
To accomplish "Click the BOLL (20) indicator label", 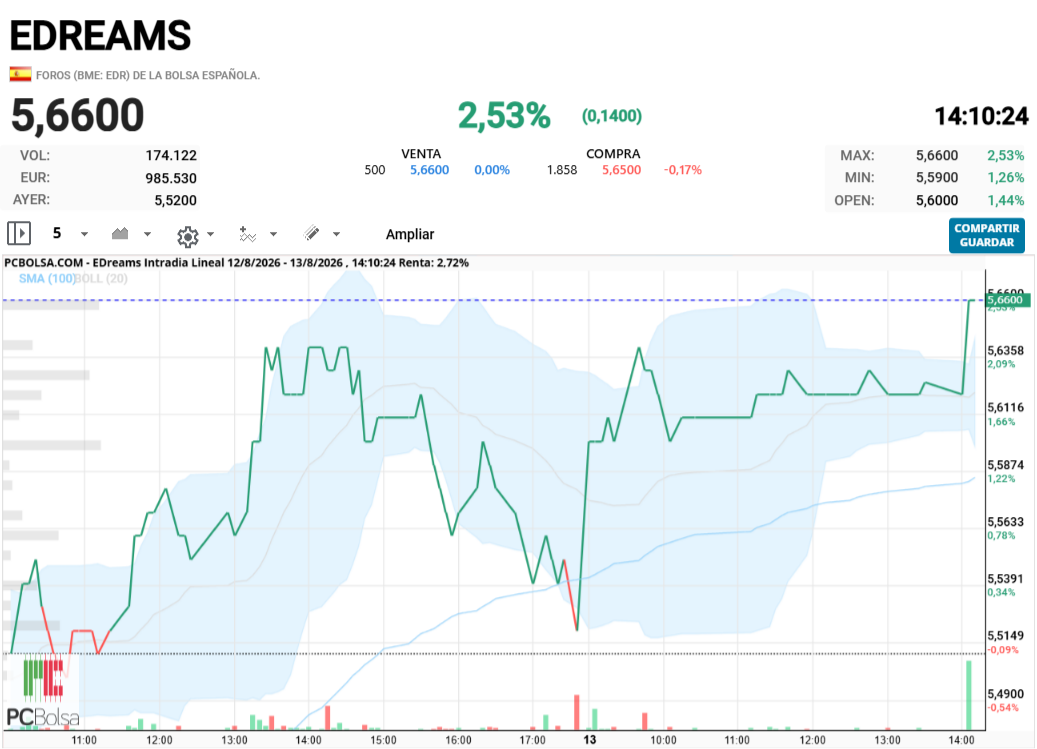I will [101, 278].
